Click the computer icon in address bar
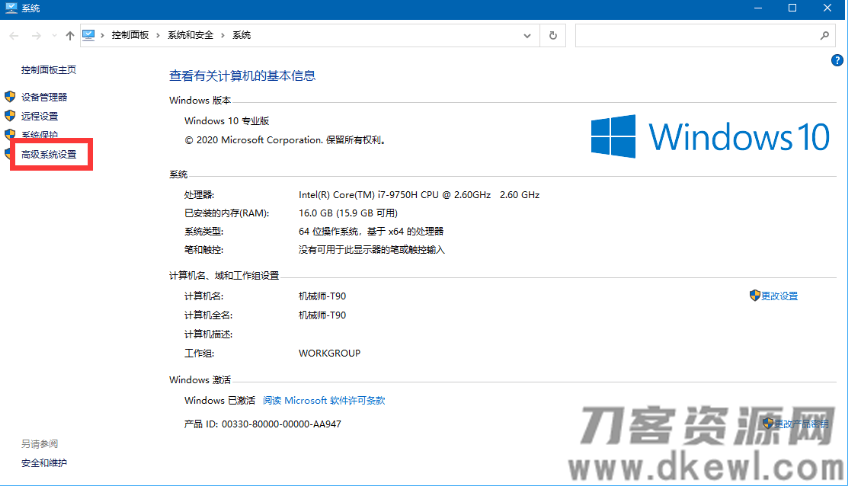 click(88, 35)
